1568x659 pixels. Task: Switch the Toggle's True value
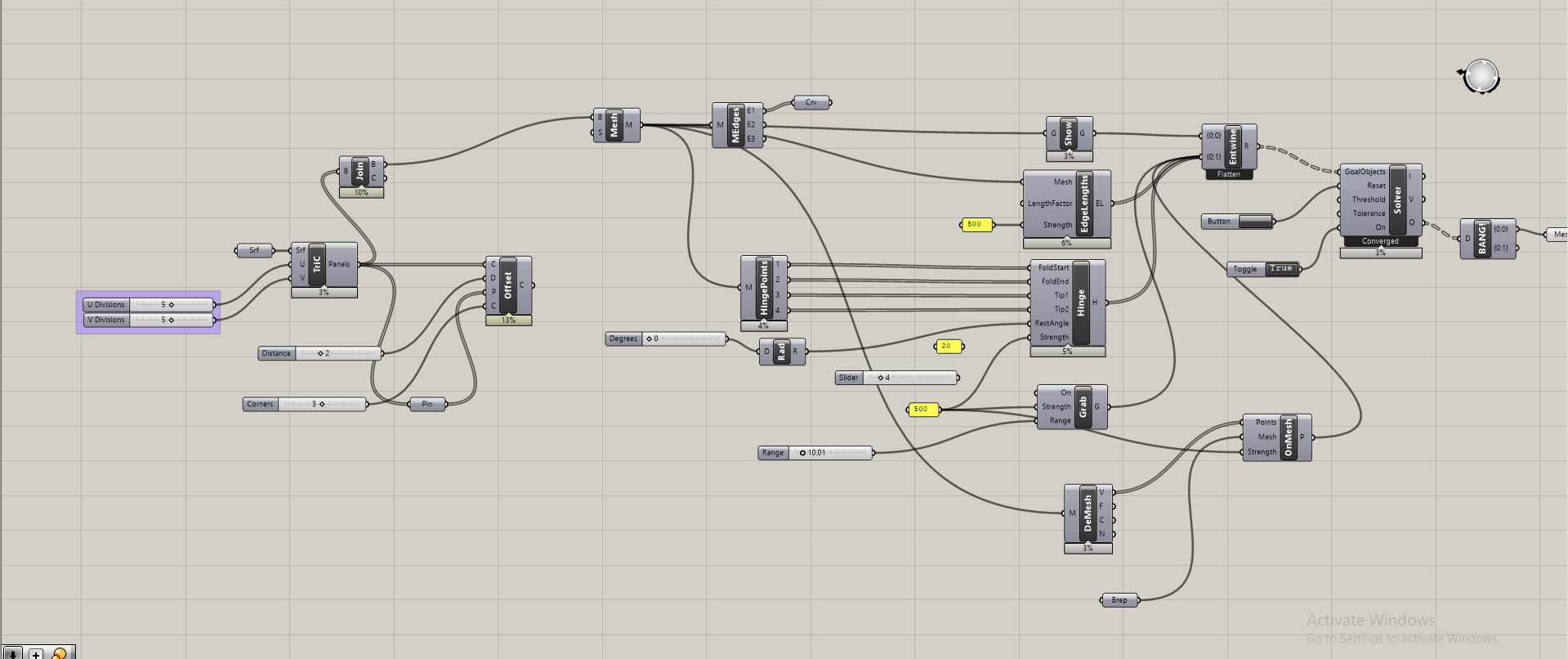(1280, 269)
